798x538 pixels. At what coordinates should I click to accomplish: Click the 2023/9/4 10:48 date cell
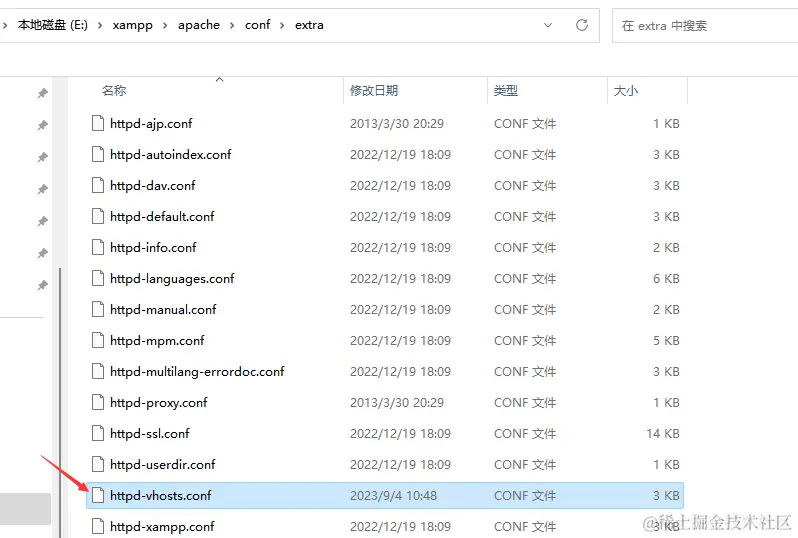tap(393, 495)
